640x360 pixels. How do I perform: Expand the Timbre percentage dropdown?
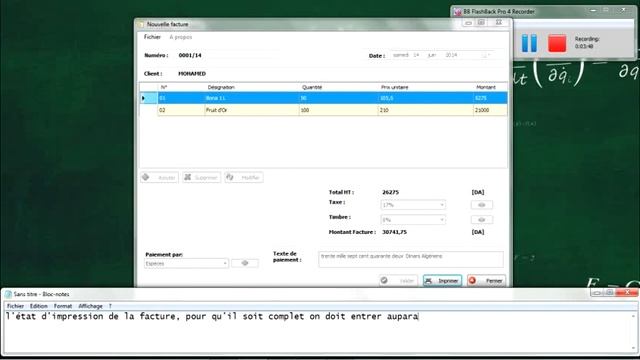pos(442,220)
